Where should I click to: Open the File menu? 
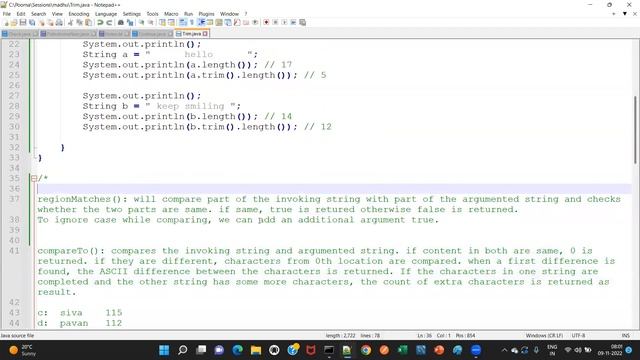pos(7,14)
